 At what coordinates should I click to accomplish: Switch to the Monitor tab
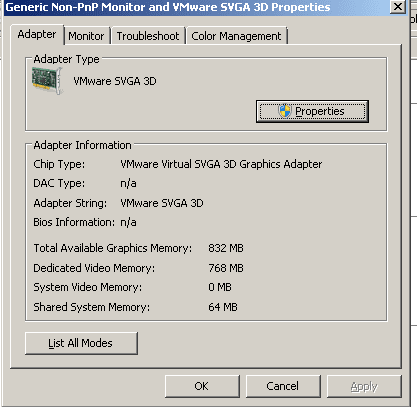tap(86, 36)
